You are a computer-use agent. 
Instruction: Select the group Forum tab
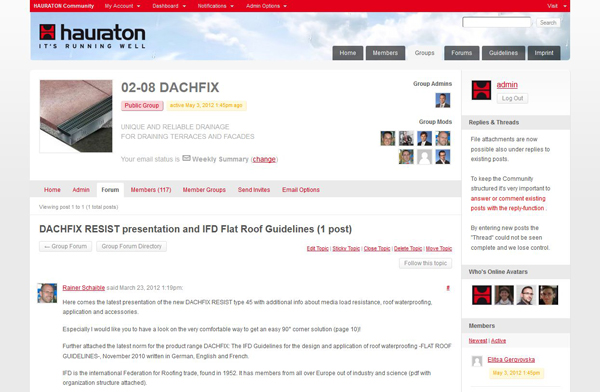click(x=110, y=189)
